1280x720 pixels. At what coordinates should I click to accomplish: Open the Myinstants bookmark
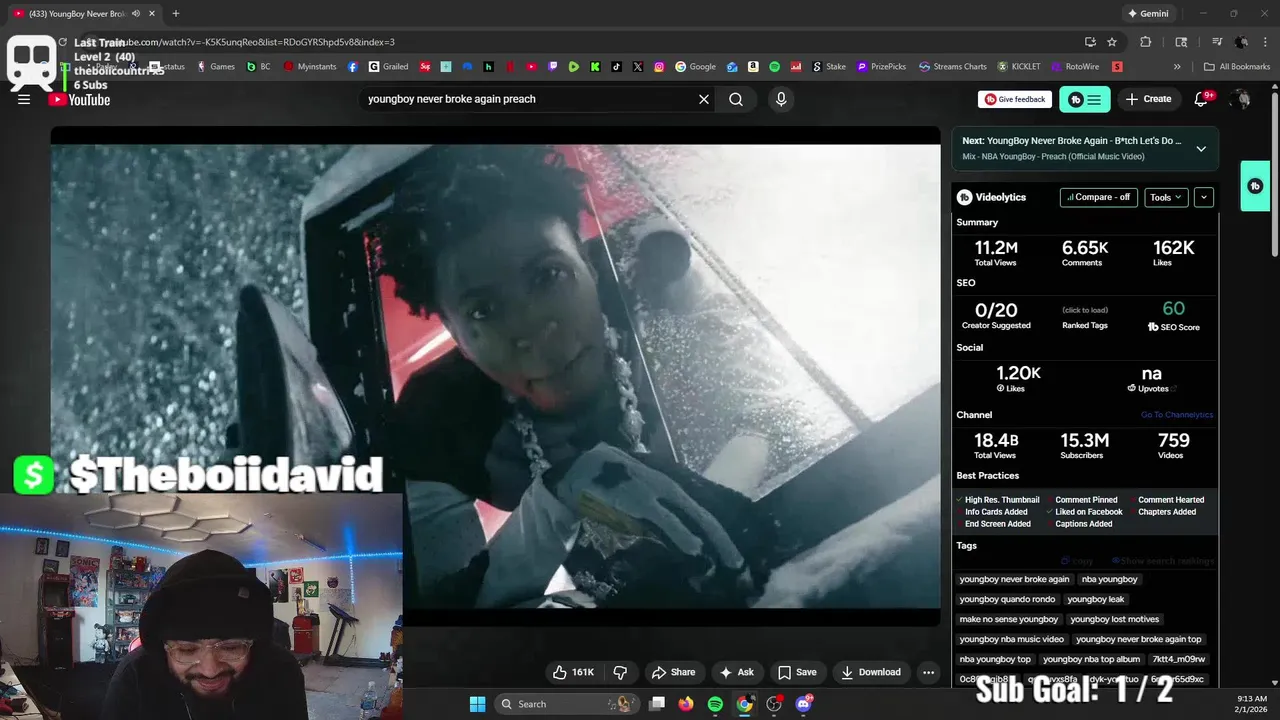tap(310, 67)
